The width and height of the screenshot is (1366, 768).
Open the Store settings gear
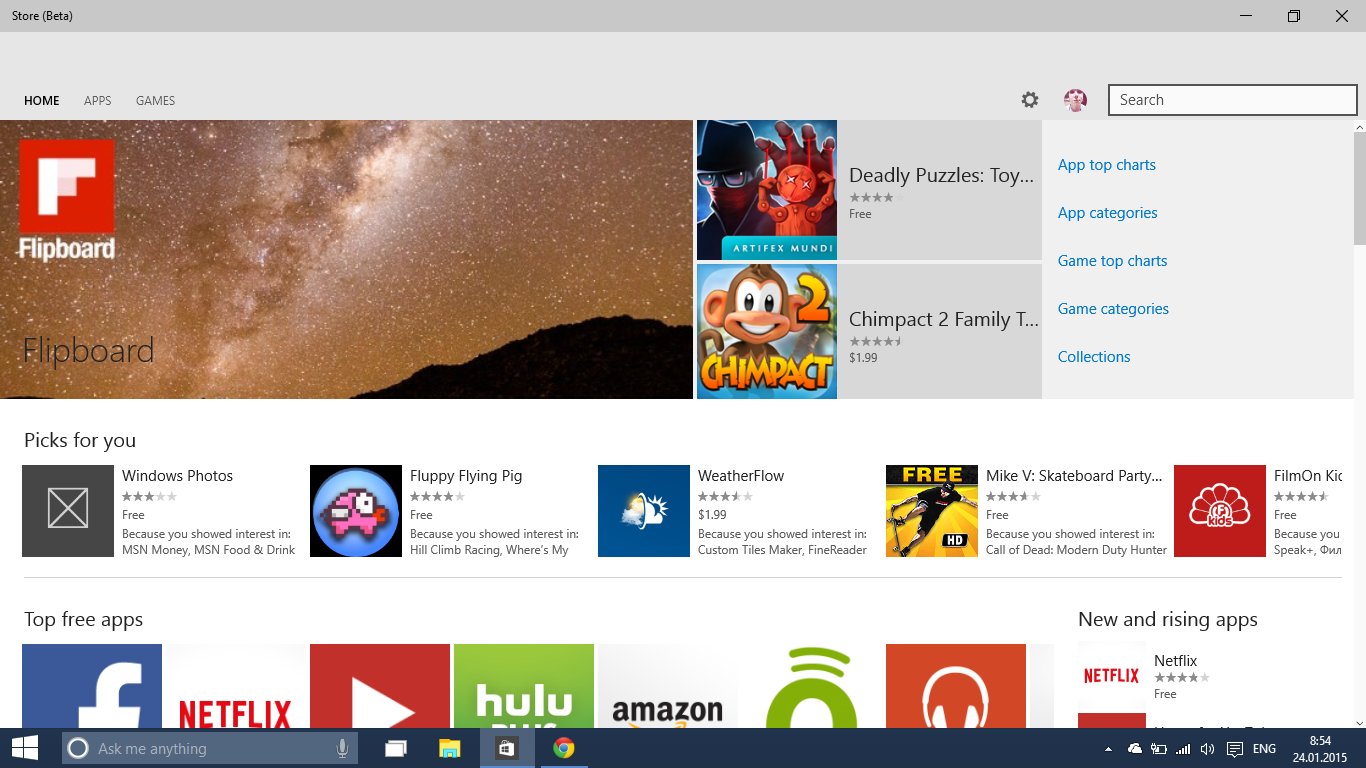(x=1030, y=100)
